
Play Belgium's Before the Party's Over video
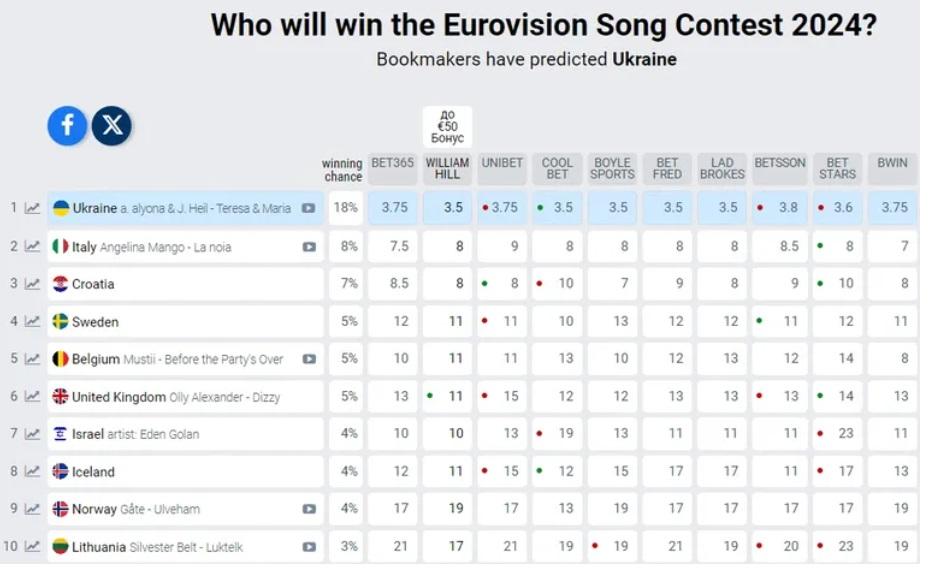pos(309,359)
